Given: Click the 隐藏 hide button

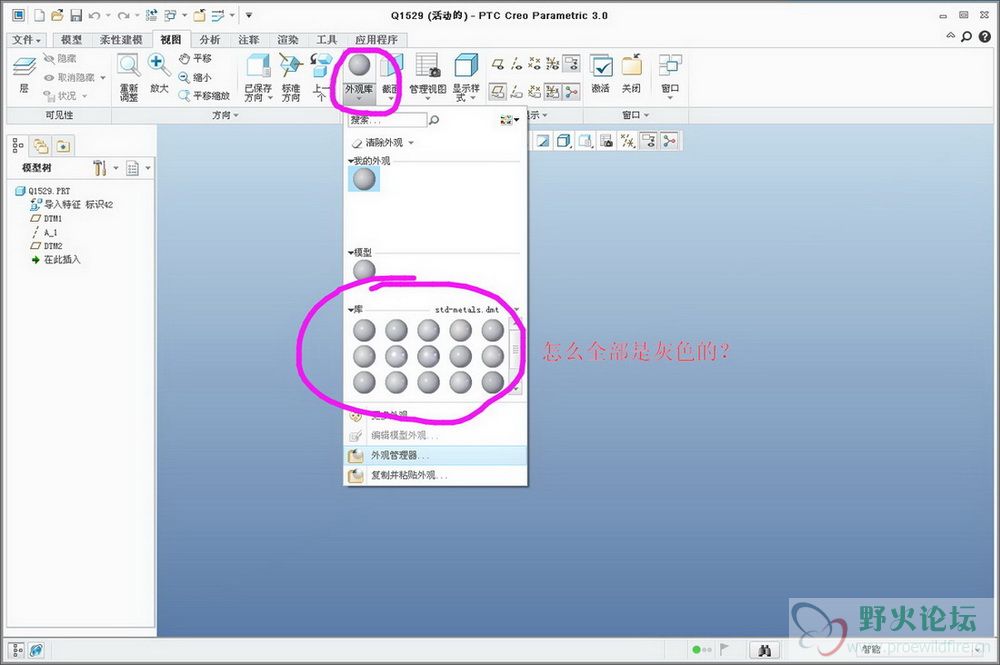Looking at the screenshot, I should (x=59, y=59).
